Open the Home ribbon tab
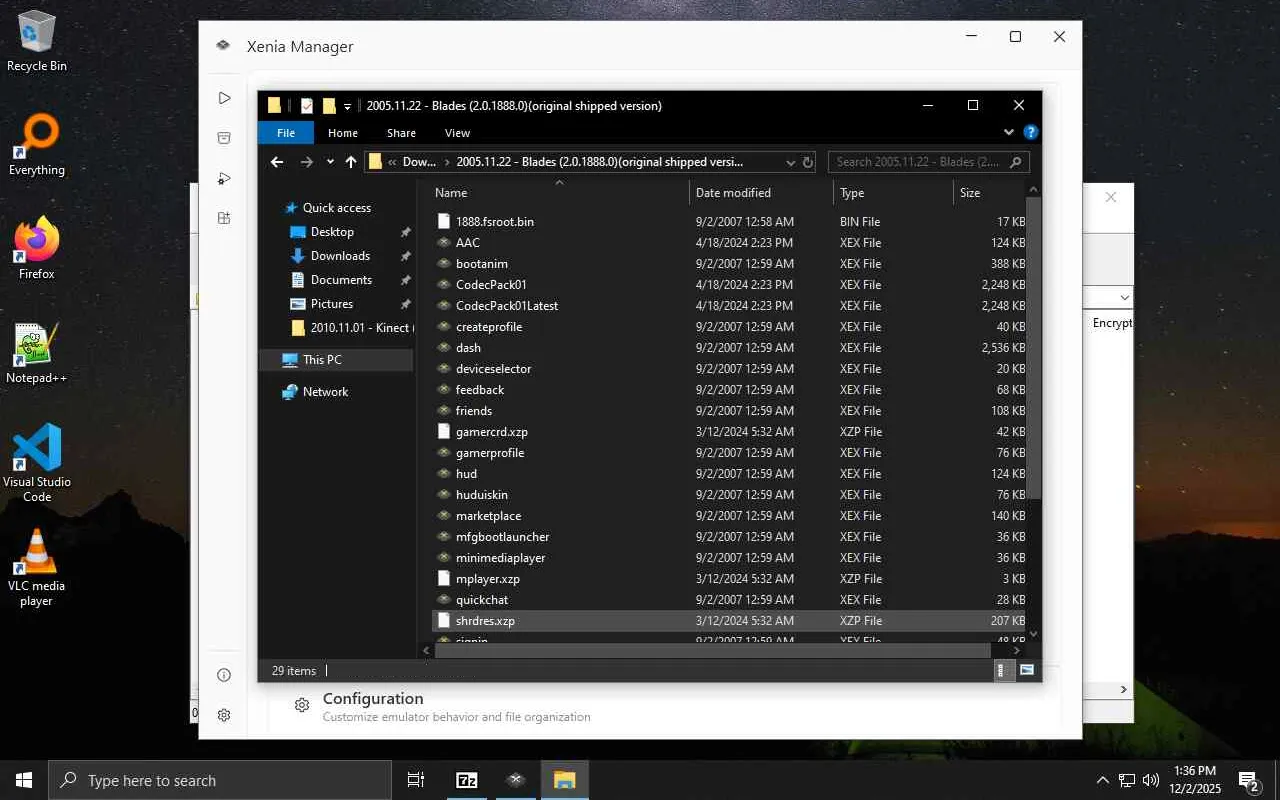 pyautogui.click(x=343, y=133)
